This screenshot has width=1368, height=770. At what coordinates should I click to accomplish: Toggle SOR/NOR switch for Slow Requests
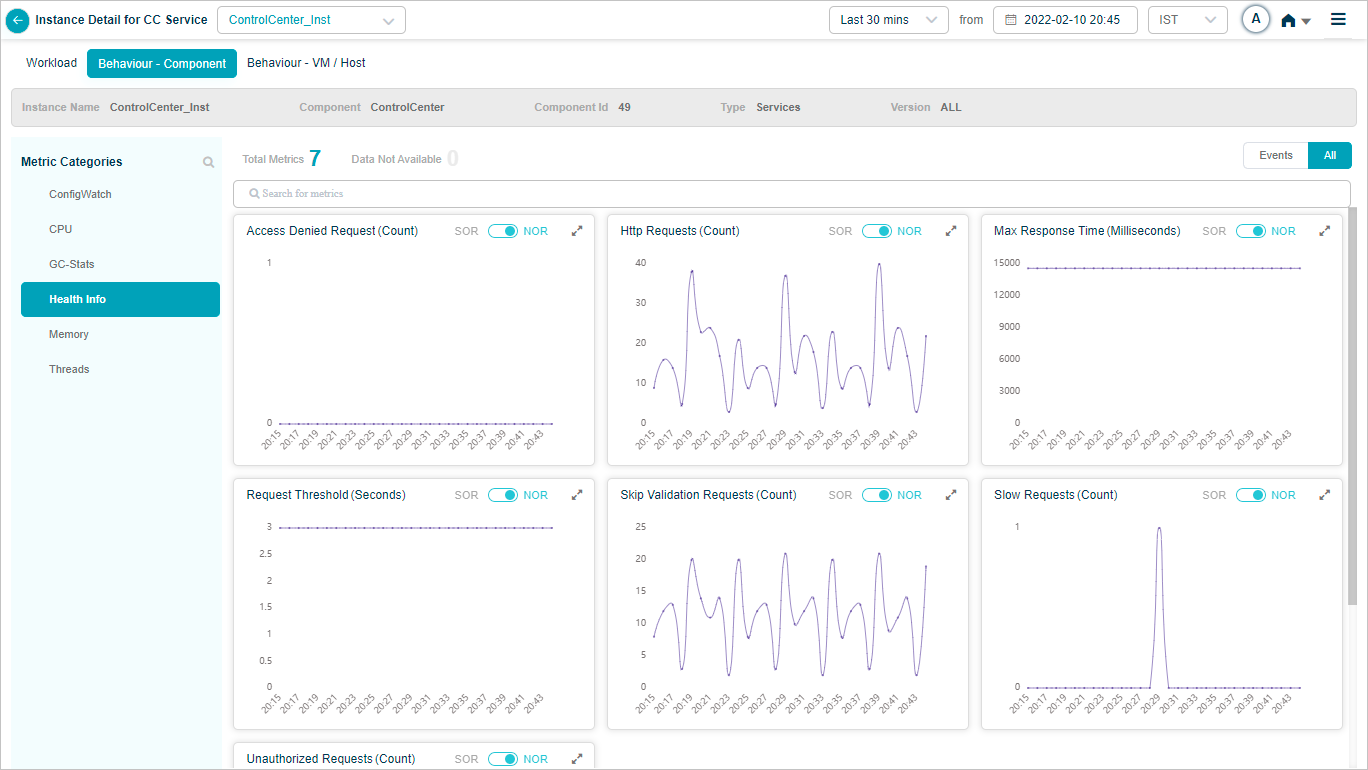pos(1250,495)
